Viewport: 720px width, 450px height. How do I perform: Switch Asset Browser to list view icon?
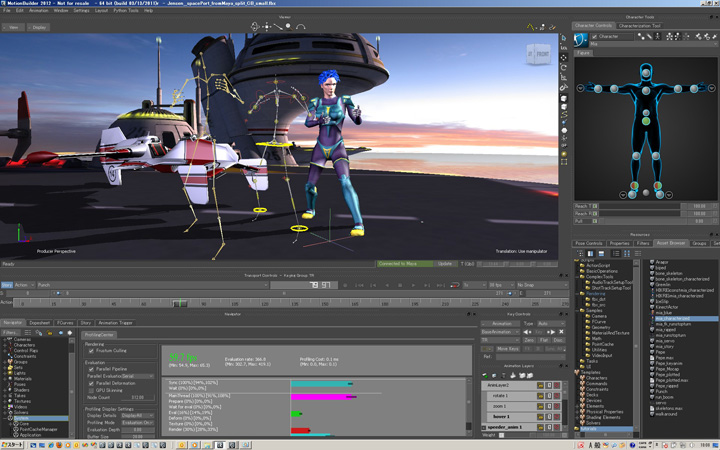(616, 253)
